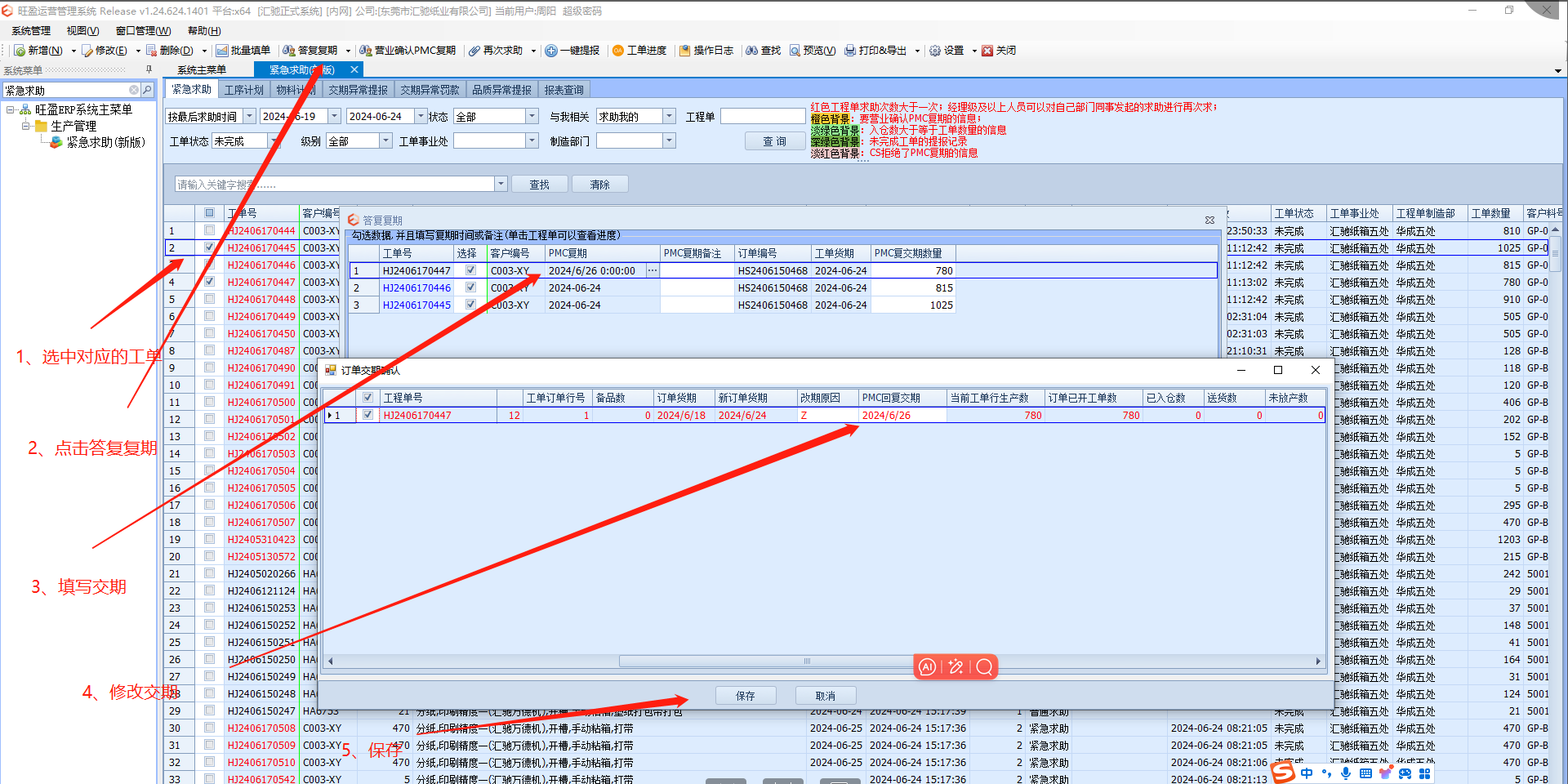The image size is (1568, 784).
Task: Click 取消 in 订单交期确认 dialog
Action: click(x=825, y=696)
